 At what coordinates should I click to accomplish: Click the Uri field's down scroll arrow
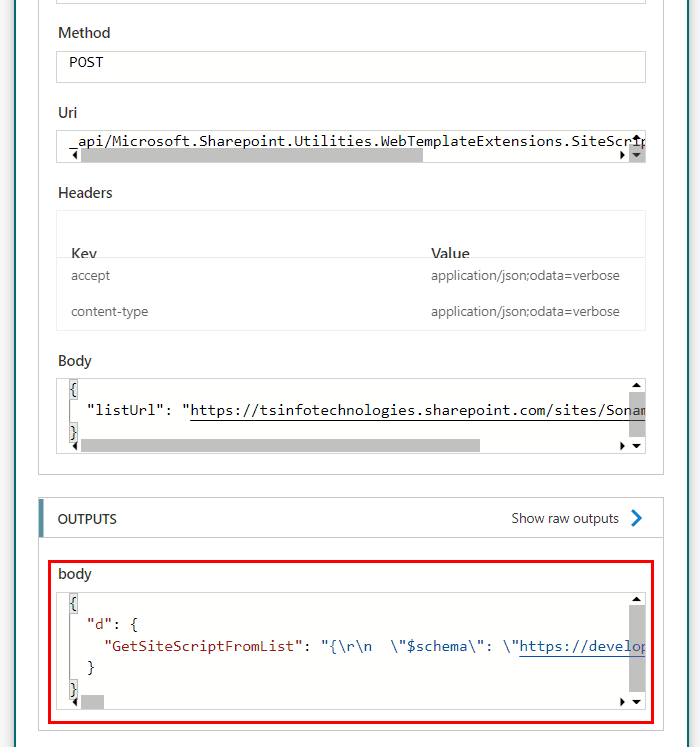pos(637,155)
